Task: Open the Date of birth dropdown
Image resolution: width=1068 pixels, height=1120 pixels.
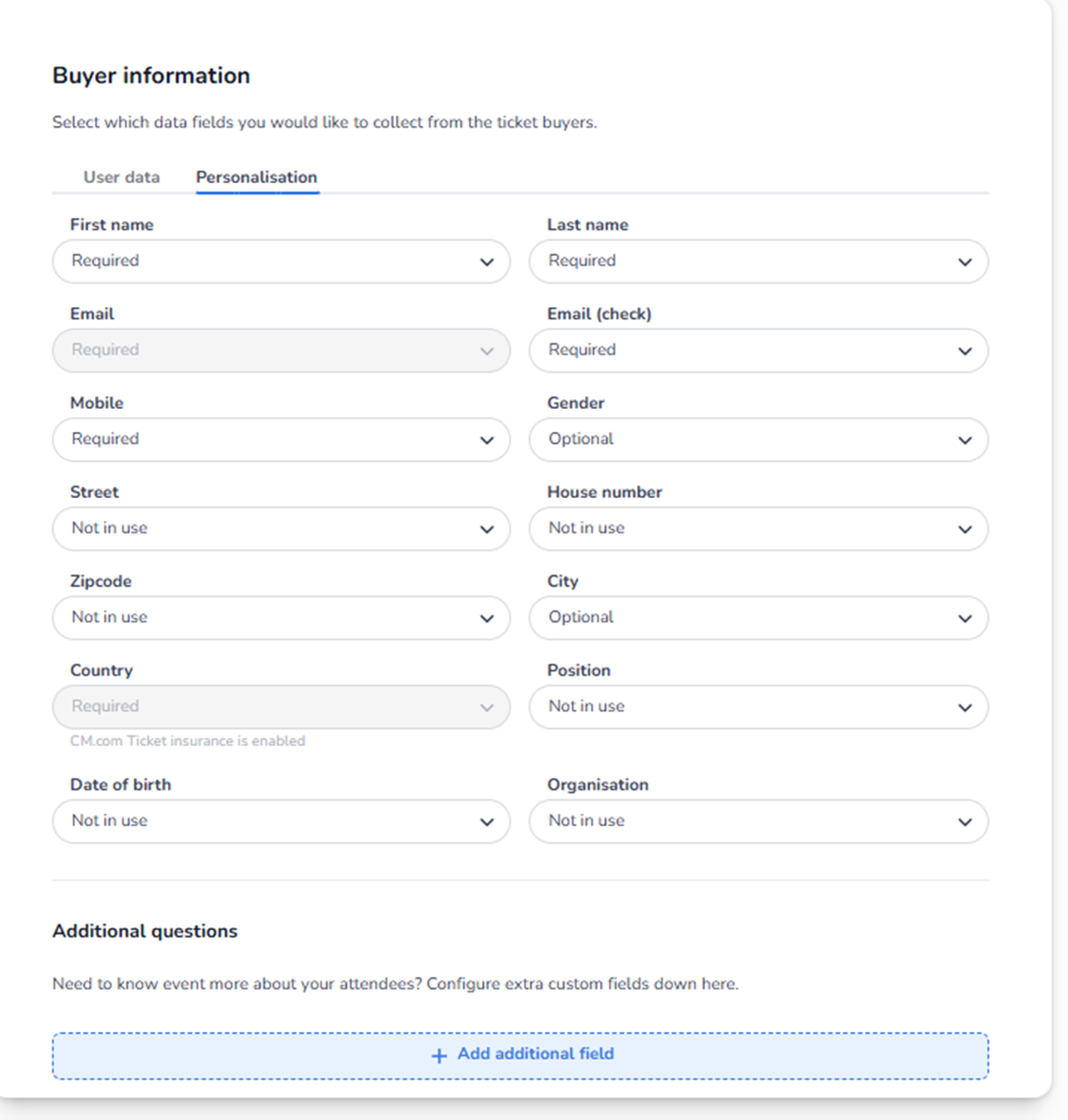Action: click(x=281, y=821)
